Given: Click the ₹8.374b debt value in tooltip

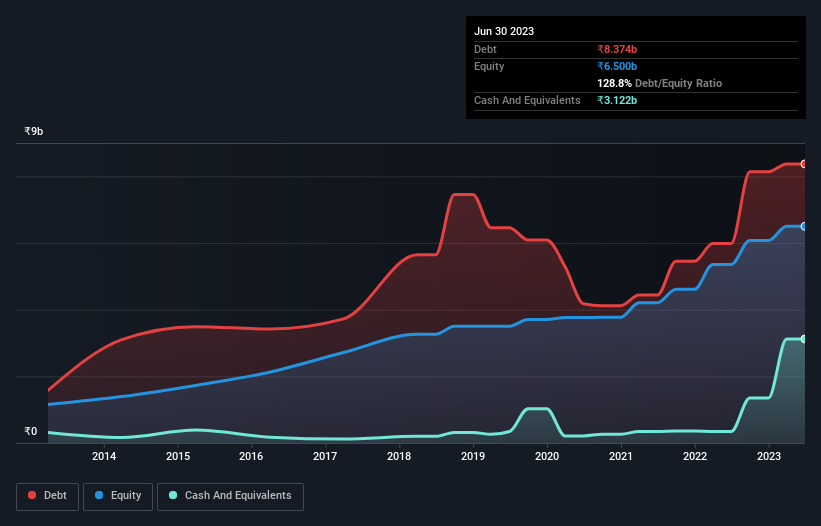Looking at the screenshot, I should (x=617, y=49).
